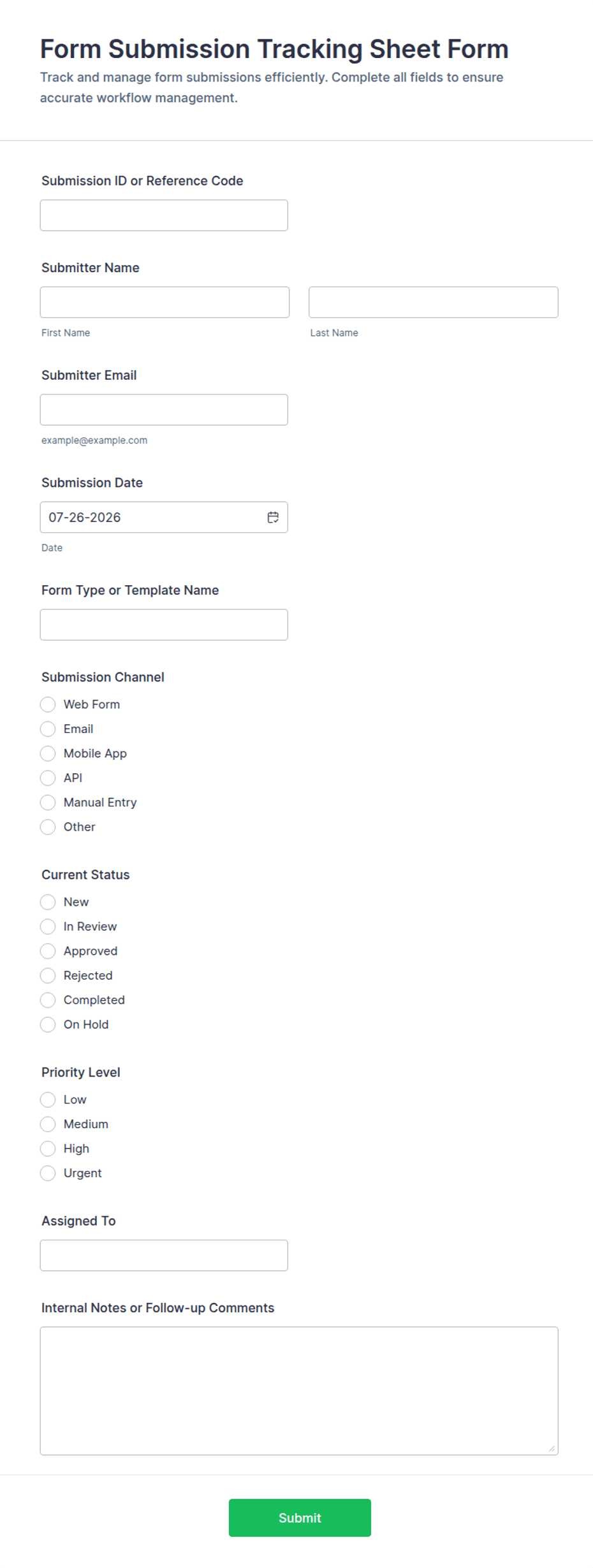This screenshot has width=593, height=1568.
Task: Choose High priority level
Action: point(48,1149)
